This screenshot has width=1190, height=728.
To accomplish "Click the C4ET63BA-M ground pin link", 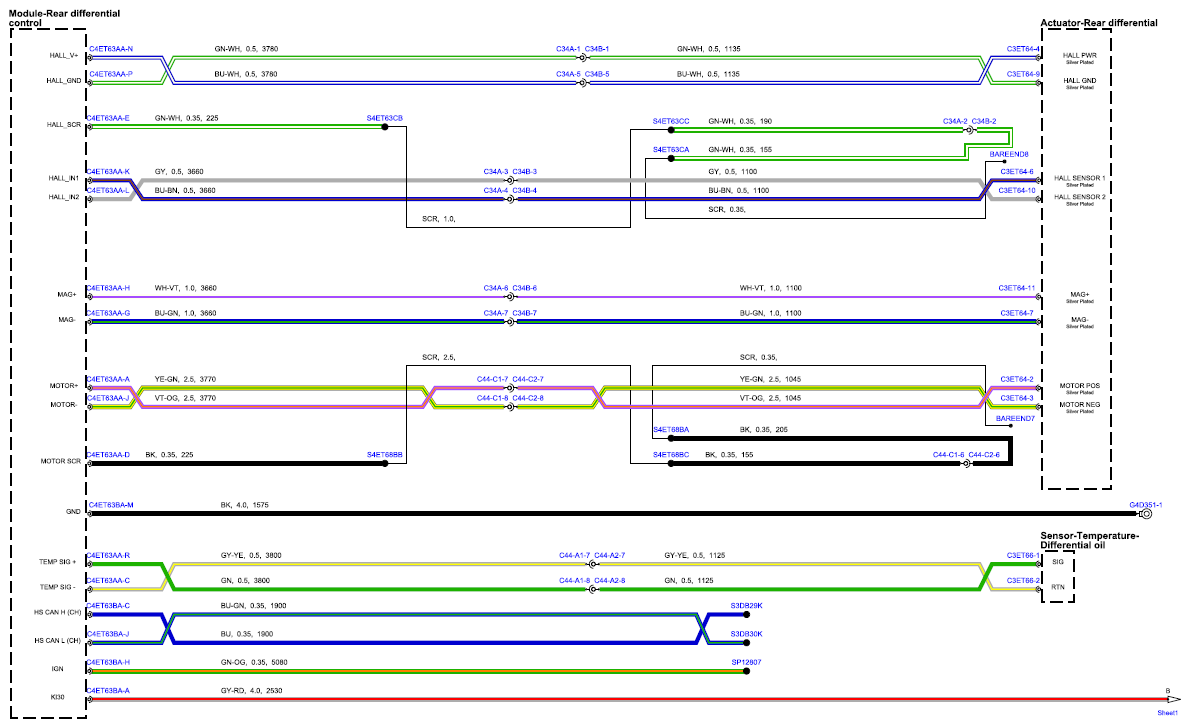I will [x=111, y=505].
